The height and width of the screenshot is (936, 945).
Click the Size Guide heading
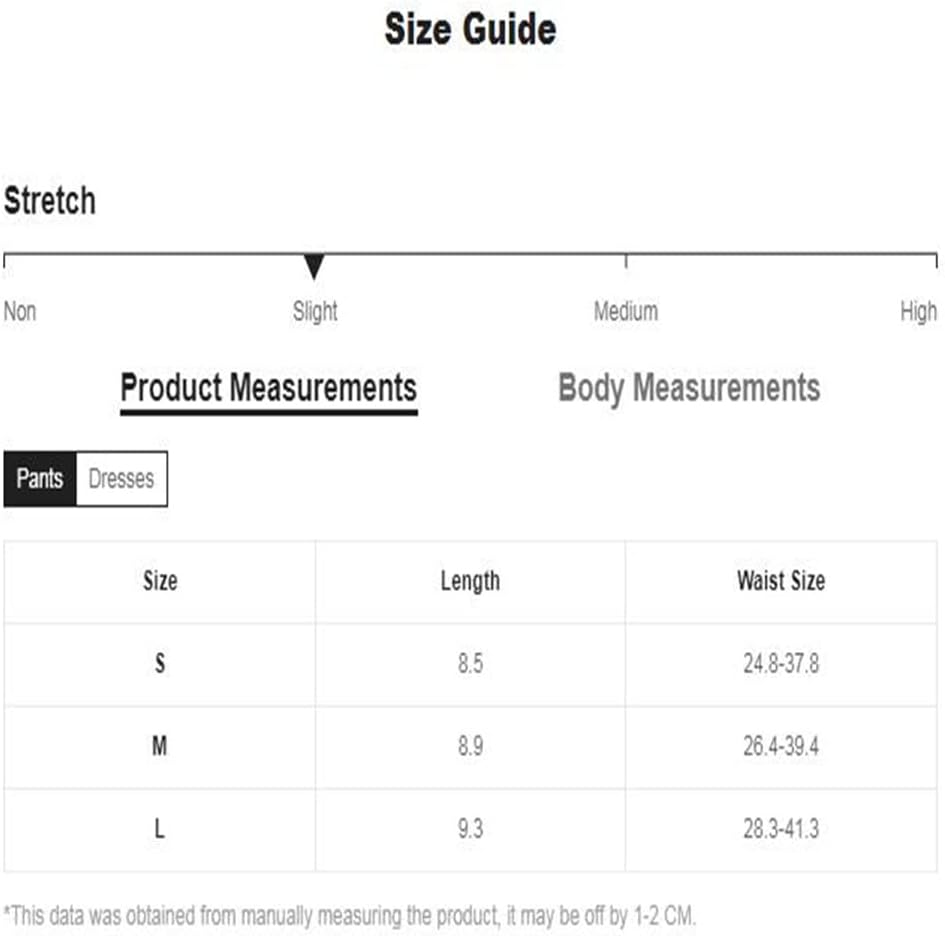coord(470,30)
